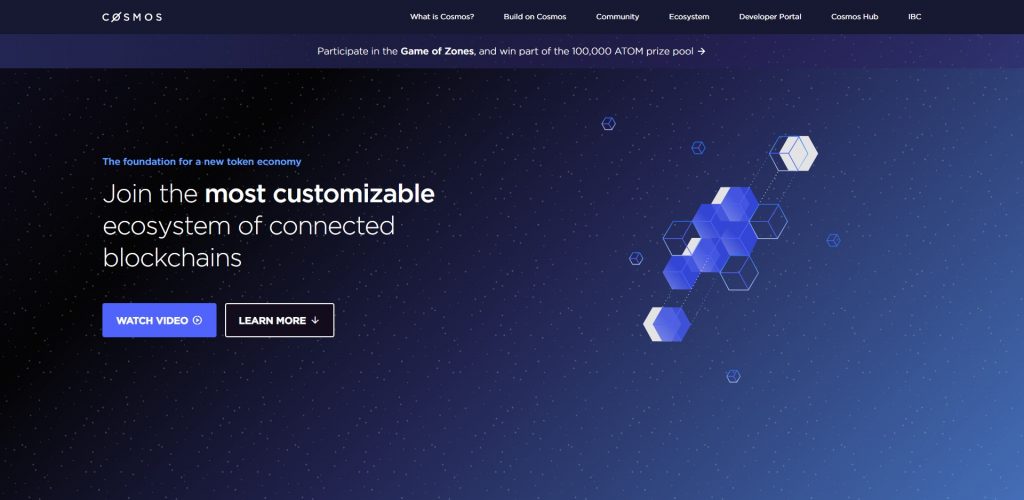
Task: Click the Watch Video button
Action: click(x=159, y=320)
